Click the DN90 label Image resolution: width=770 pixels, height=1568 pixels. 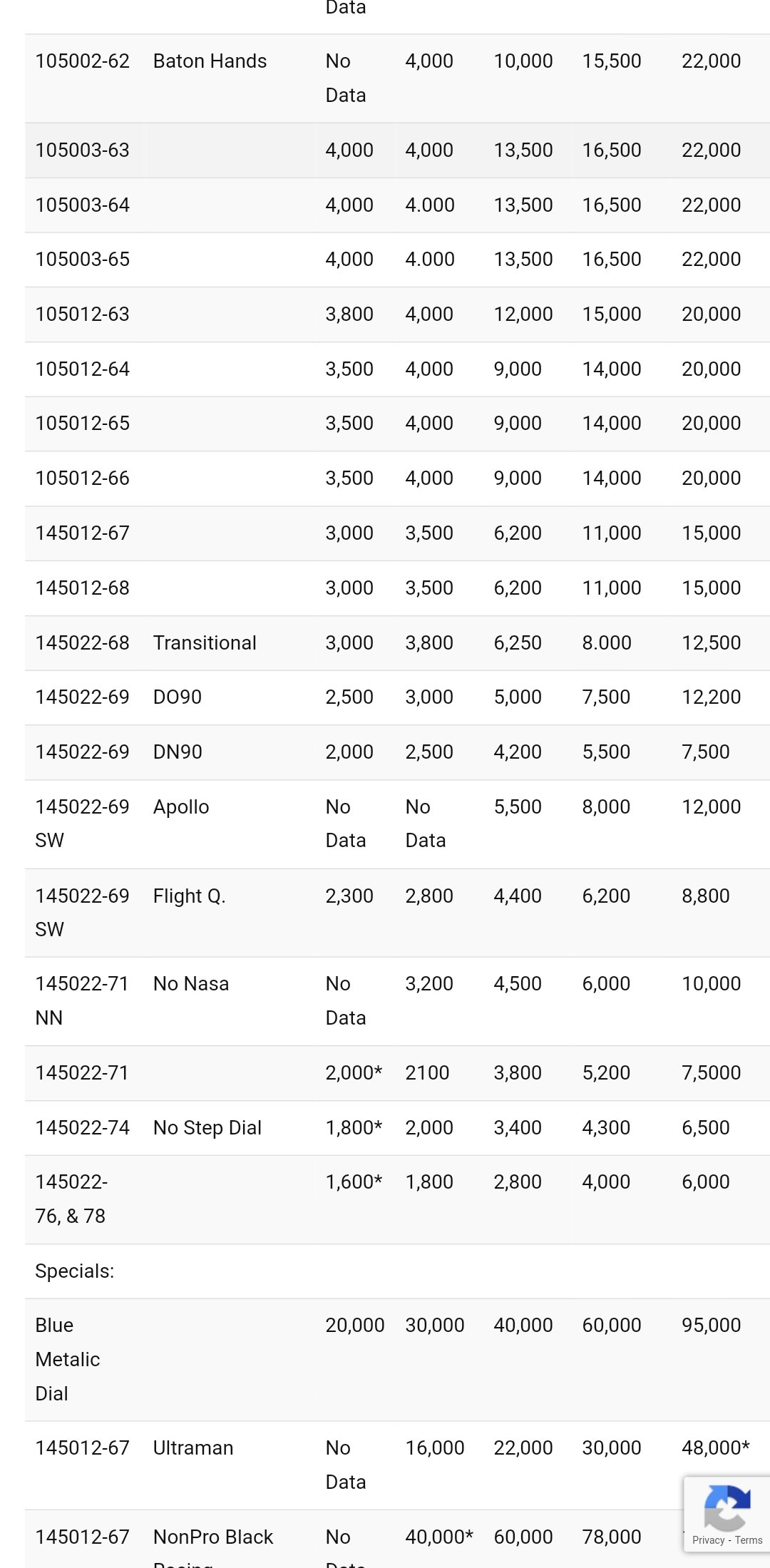pyautogui.click(x=178, y=752)
